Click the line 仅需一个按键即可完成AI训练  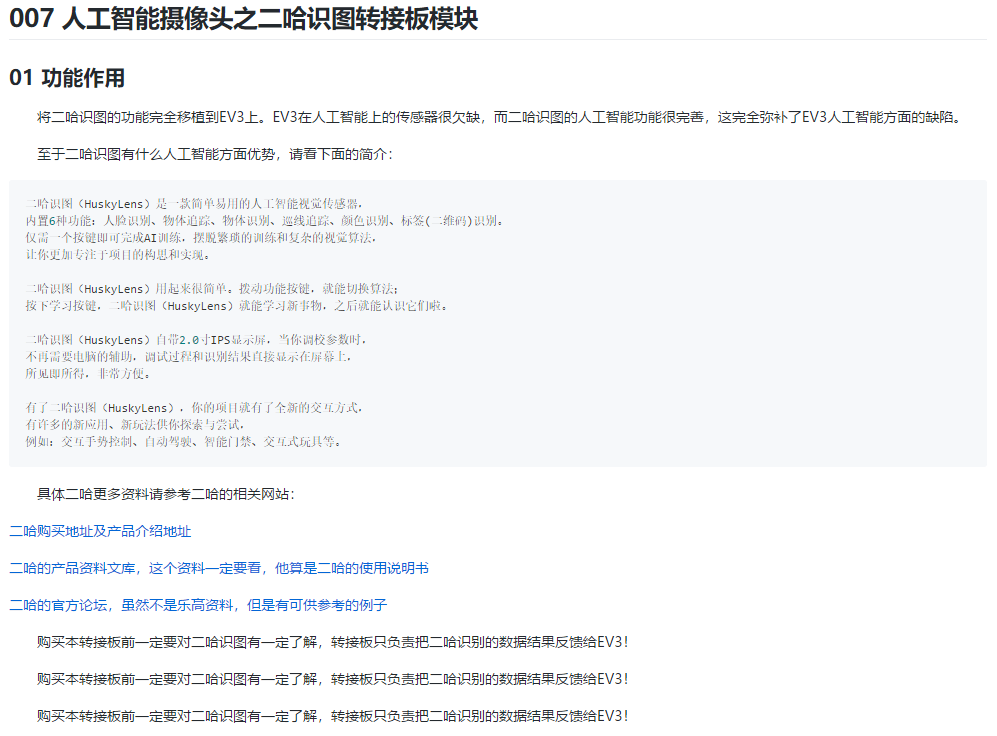click(201, 238)
